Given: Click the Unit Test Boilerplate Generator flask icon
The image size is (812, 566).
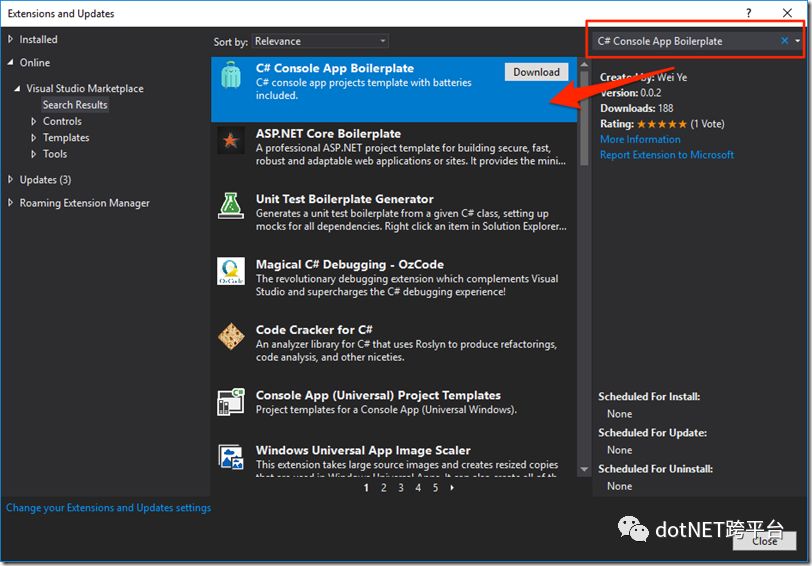Looking at the screenshot, I should click(x=230, y=206).
